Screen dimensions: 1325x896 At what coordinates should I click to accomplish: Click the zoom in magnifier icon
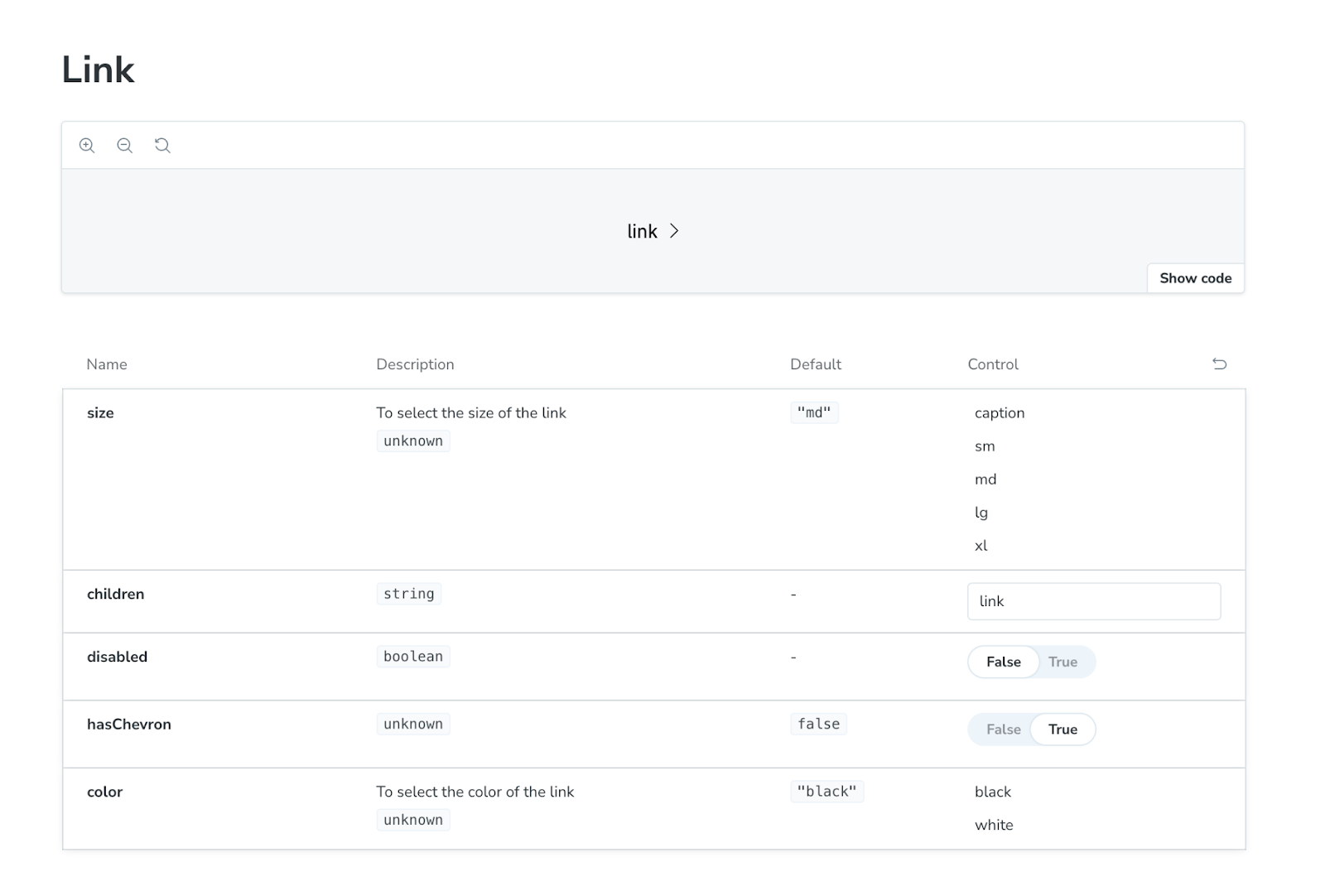pos(87,146)
